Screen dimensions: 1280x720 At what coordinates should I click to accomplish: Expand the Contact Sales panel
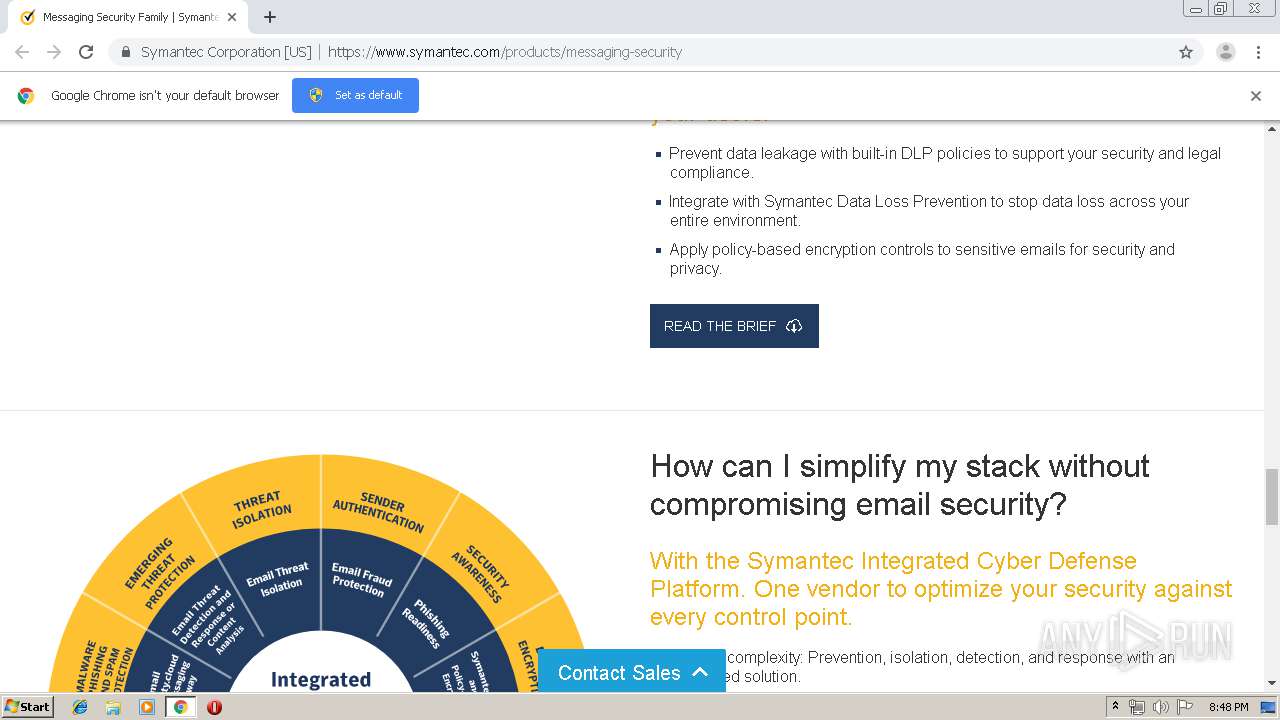click(632, 673)
